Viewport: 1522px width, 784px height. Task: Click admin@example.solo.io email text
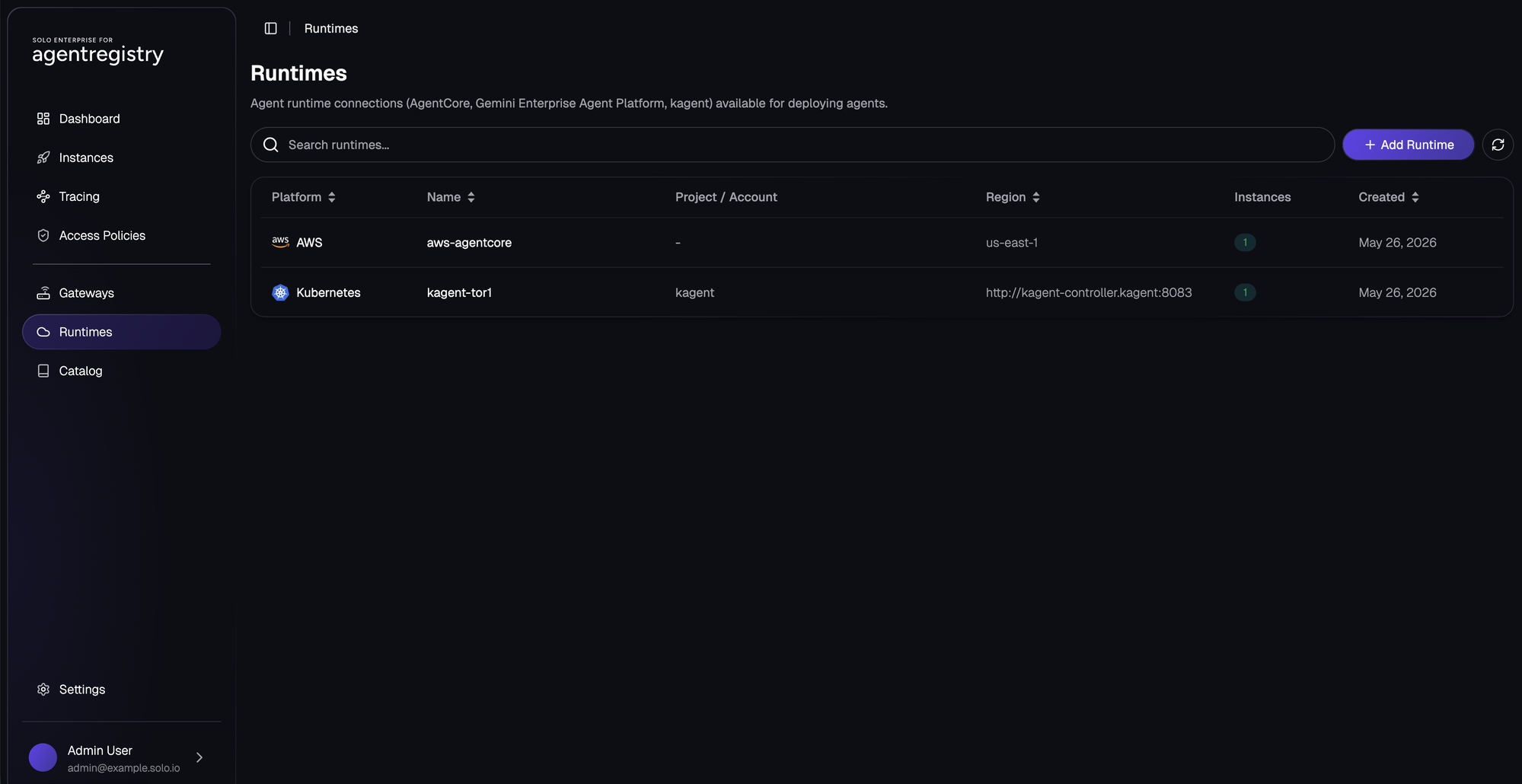point(123,768)
